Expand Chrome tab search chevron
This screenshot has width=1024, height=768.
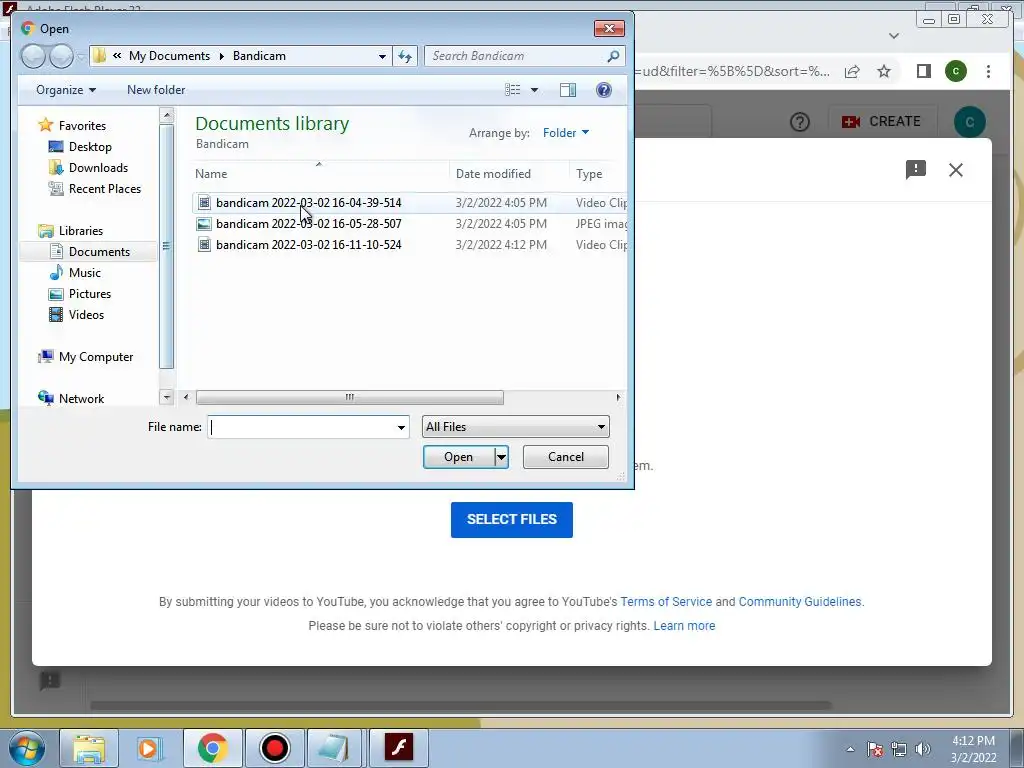(894, 36)
